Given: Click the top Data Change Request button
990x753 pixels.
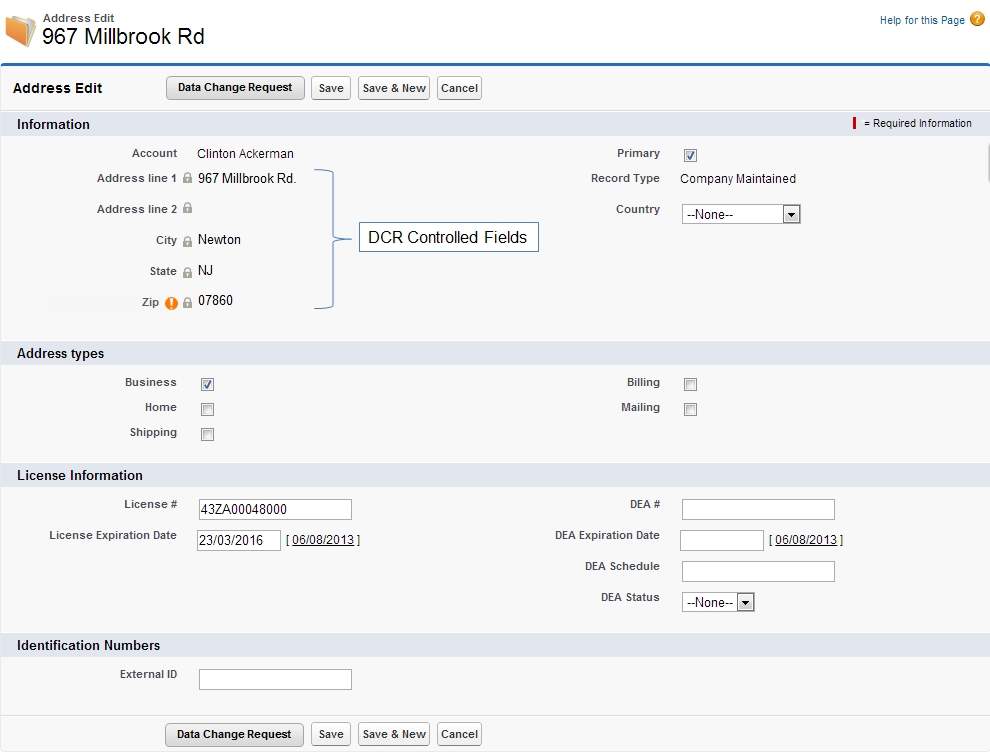Looking at the screenshot, I should 235,88.
